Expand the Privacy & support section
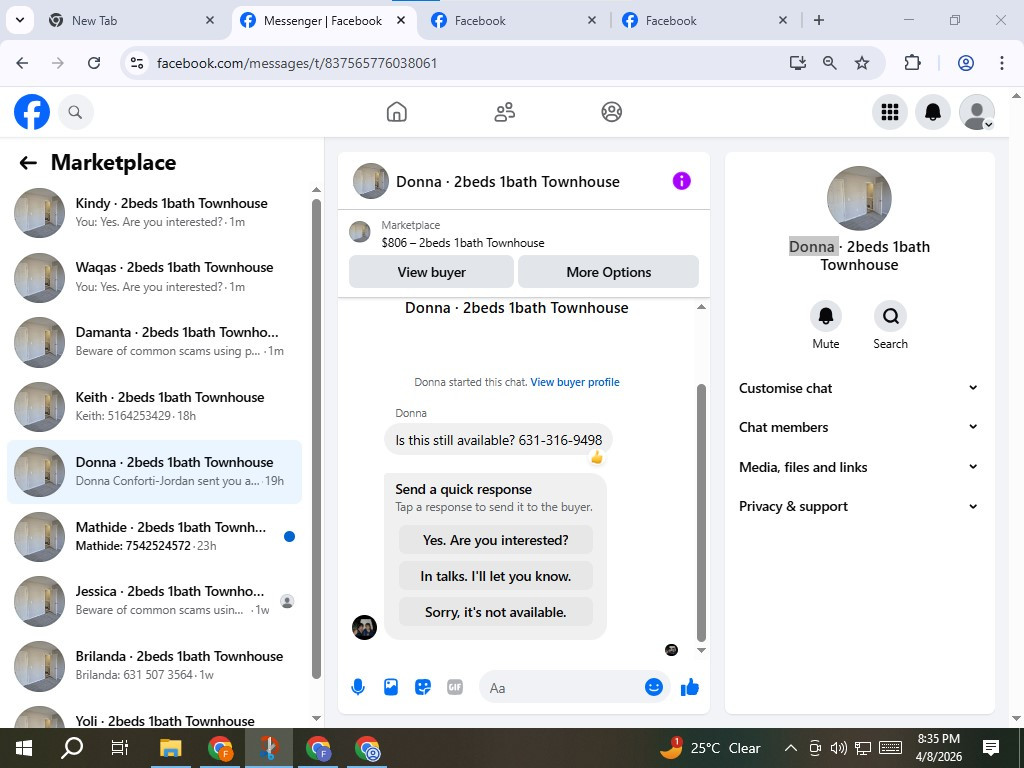Viewport: 1024px width, 768px height. 859,506
